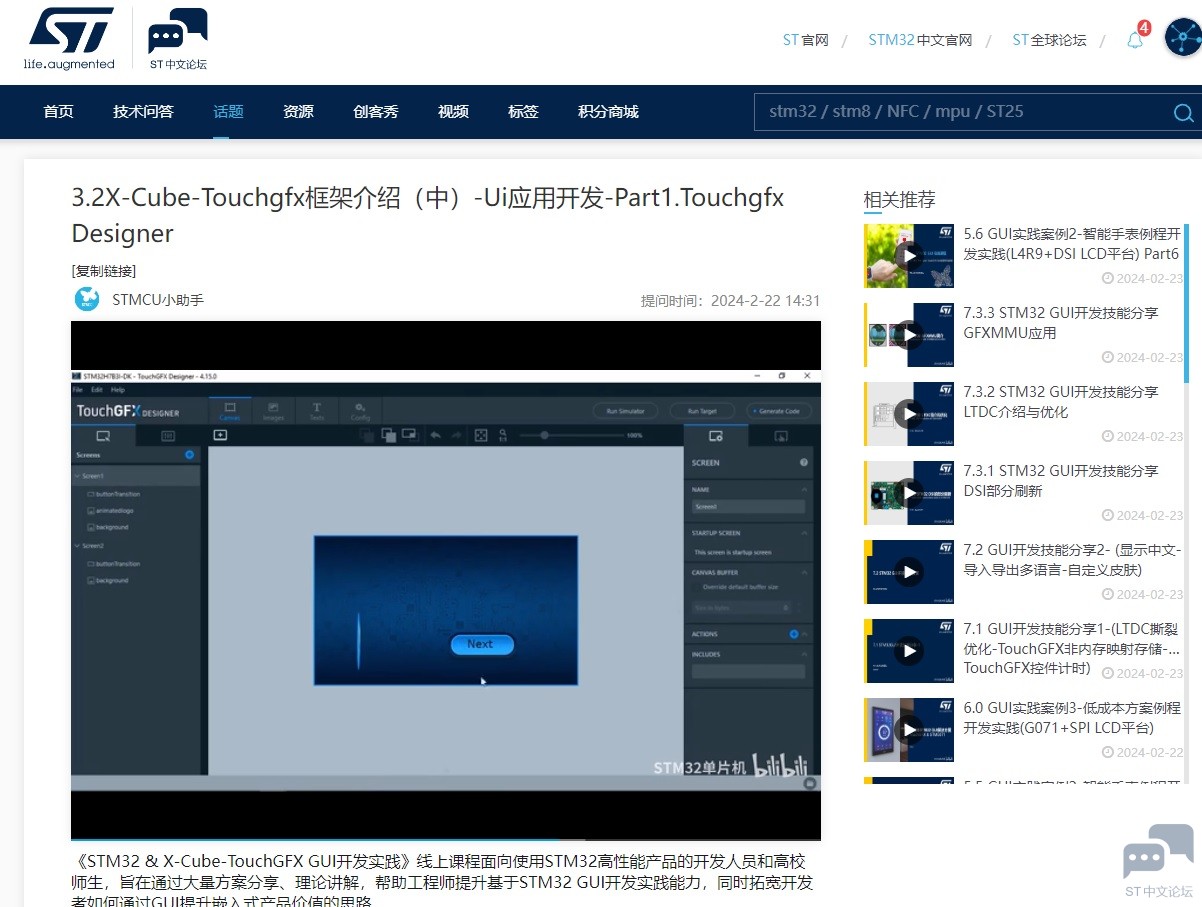The width and height of the screenshot is (1202, 907).
Task: Select Config tab in TouchGFX video
Action: [360, 410]
